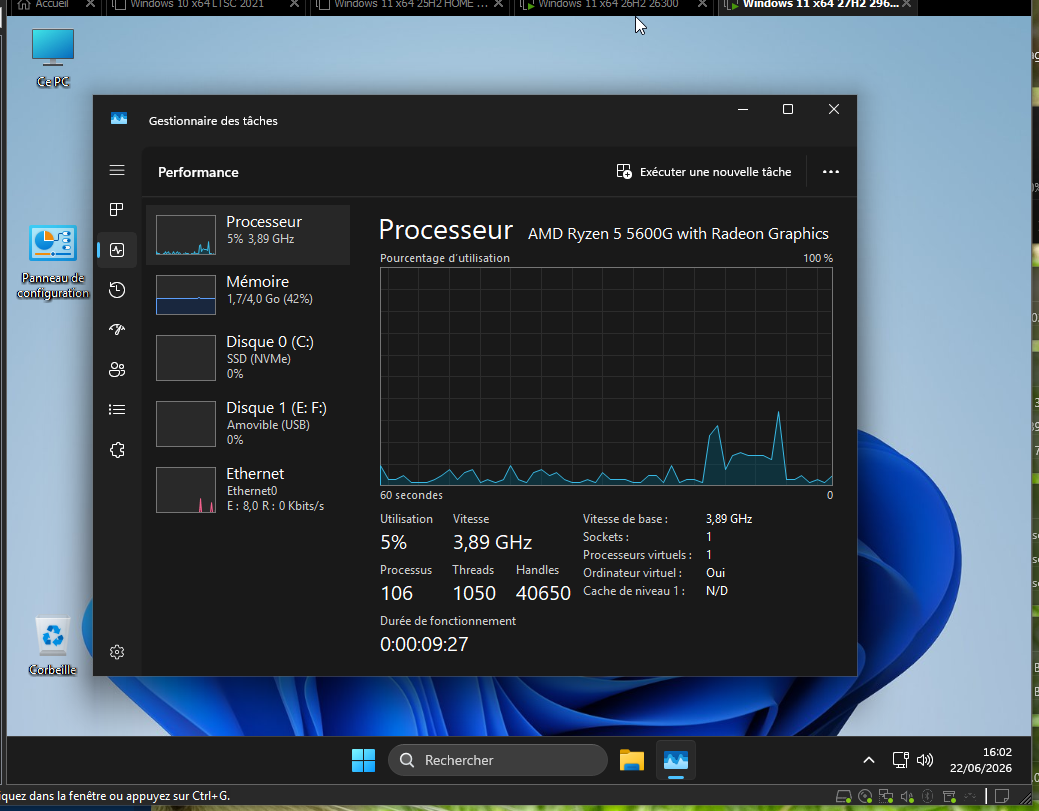1039x811 pixels.
Task: Select the Ethernet performance entry
Action: point(248,490)
